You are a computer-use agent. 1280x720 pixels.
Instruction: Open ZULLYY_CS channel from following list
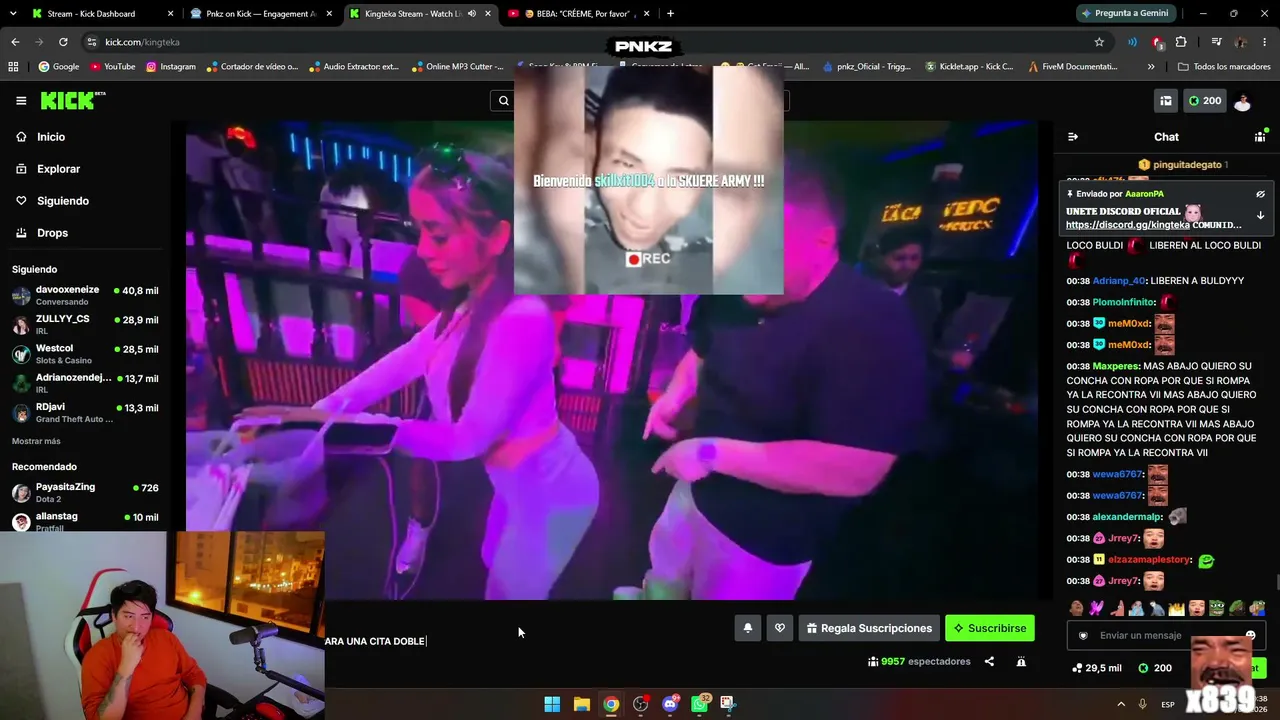pyautogui.click(x=85, y=324)
